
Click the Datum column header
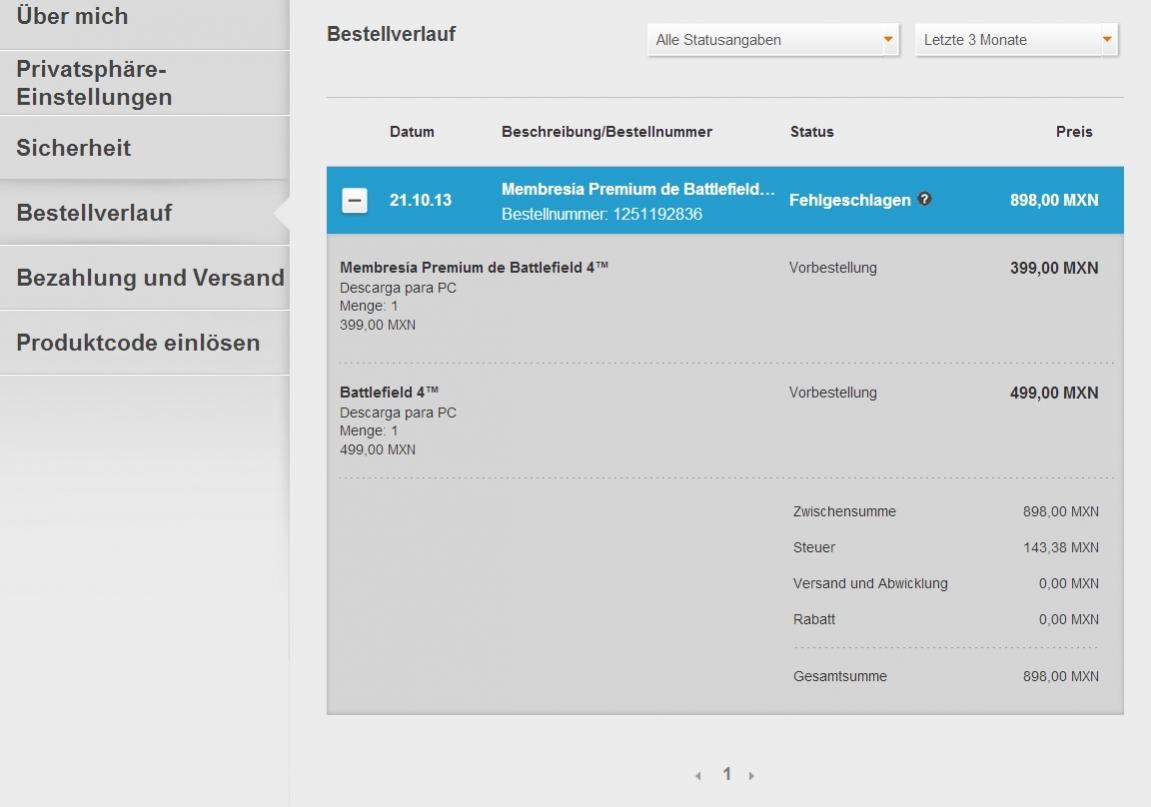coord(412,132)
